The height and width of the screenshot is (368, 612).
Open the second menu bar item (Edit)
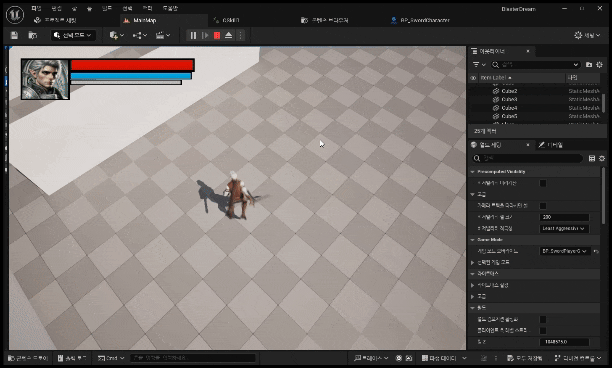tap(57, 8)
